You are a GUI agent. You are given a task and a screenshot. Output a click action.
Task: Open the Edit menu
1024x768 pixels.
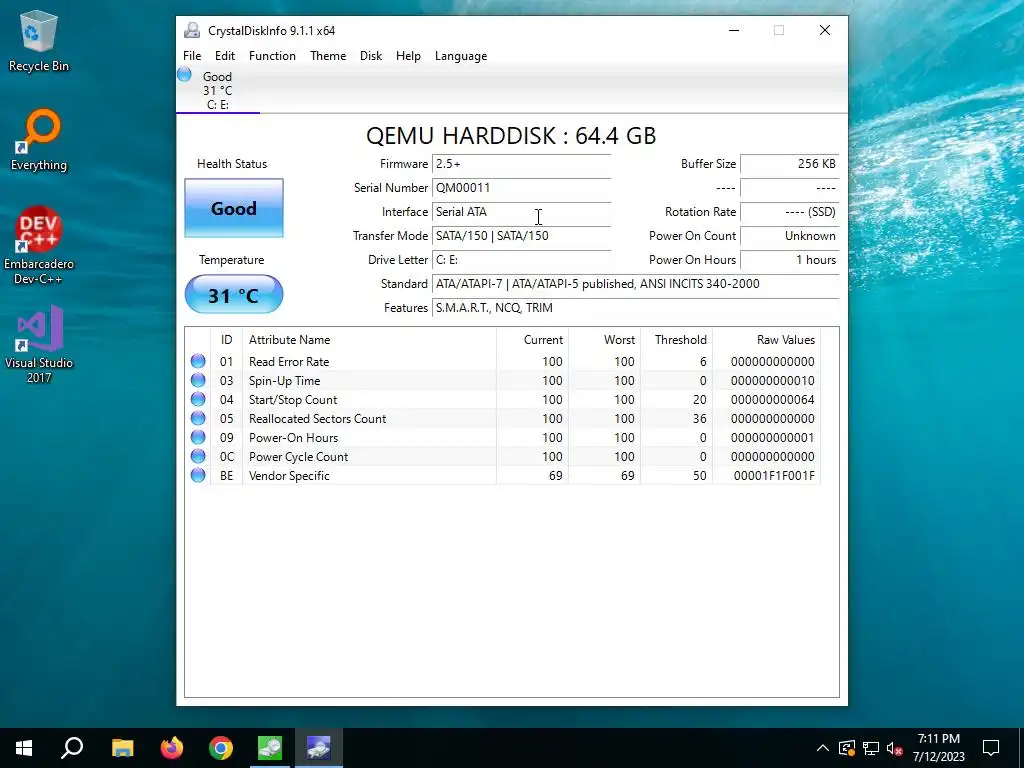pos(225,56)
